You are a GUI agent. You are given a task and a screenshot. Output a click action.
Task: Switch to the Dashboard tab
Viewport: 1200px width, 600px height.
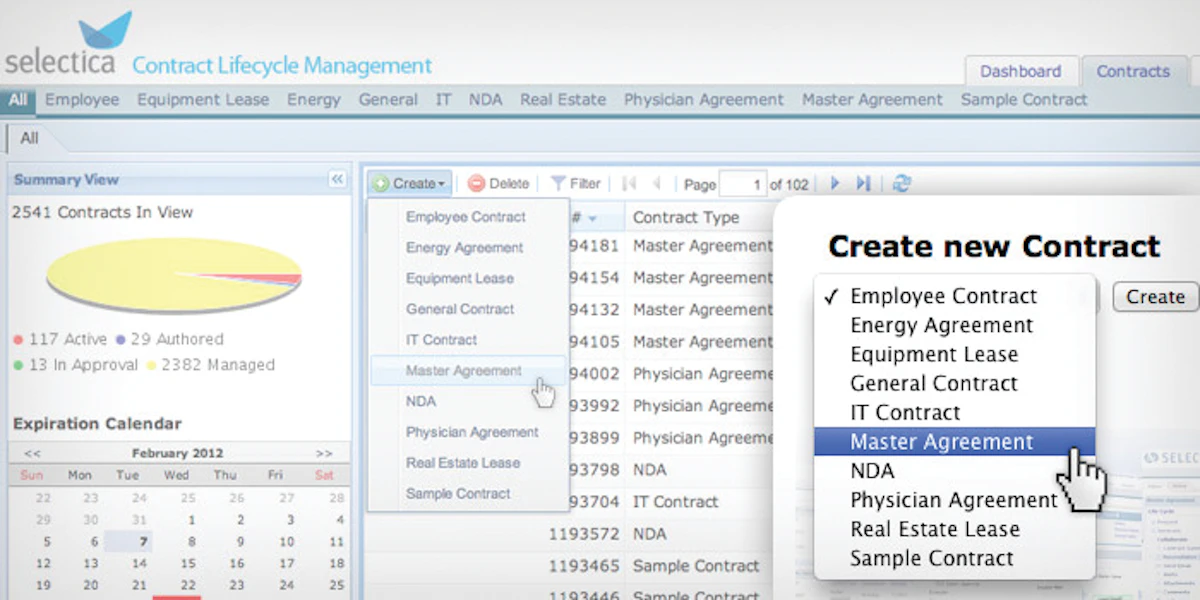[x=1020, y=71]
